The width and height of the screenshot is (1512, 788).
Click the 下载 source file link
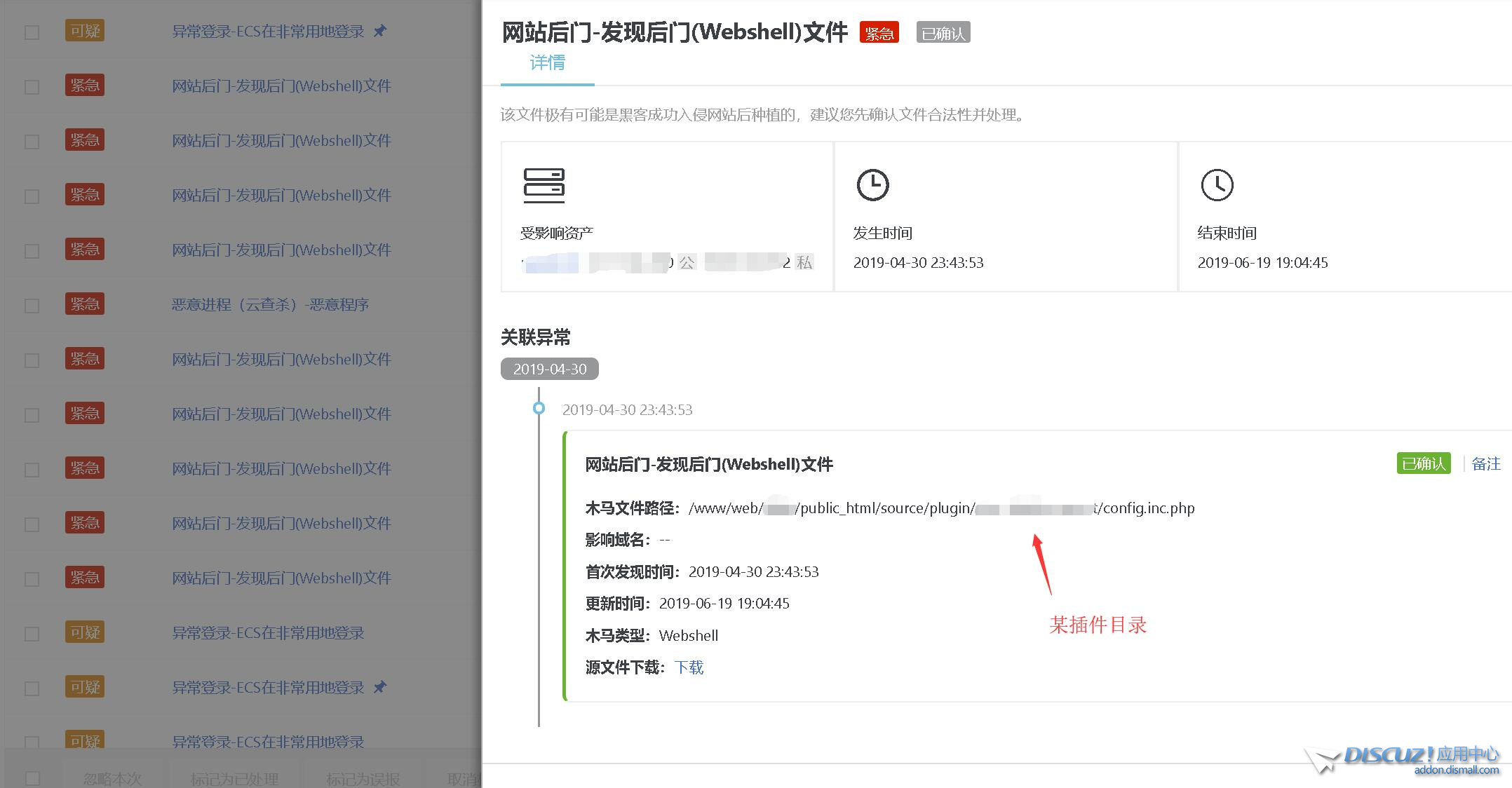click(x=689, y=667)
